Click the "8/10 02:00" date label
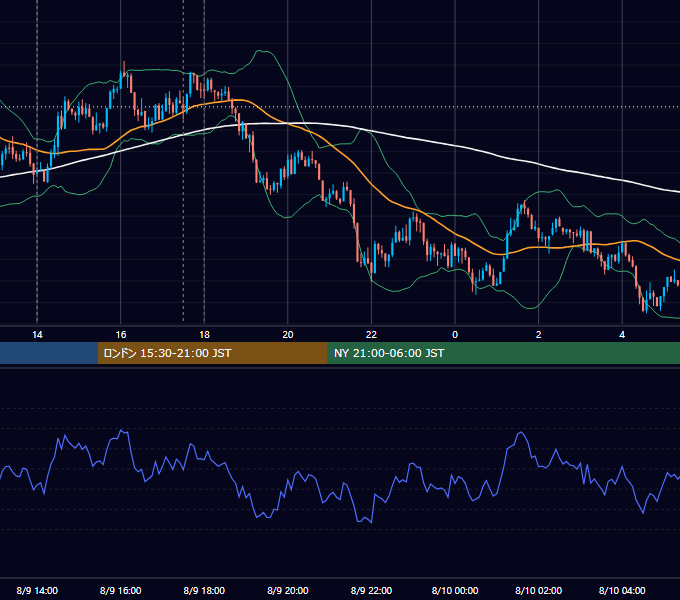 point(539,590)
